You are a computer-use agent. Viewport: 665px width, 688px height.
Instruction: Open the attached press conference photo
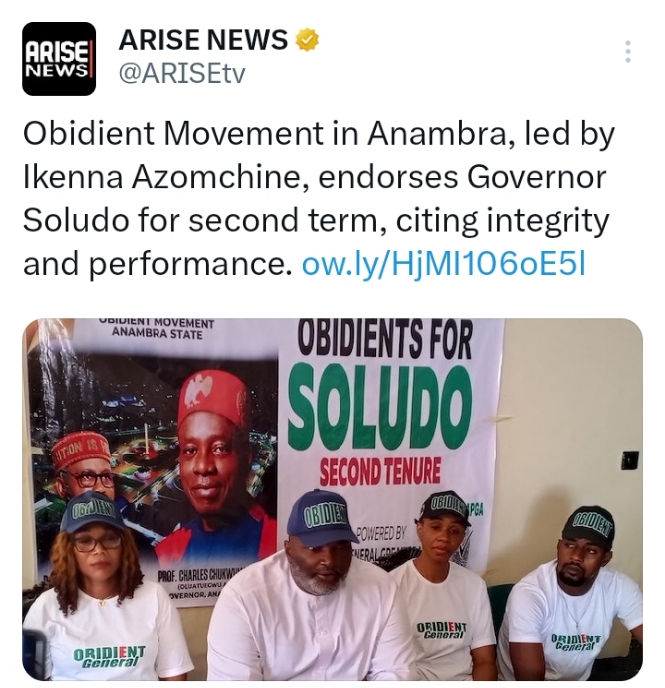(332, 499)
